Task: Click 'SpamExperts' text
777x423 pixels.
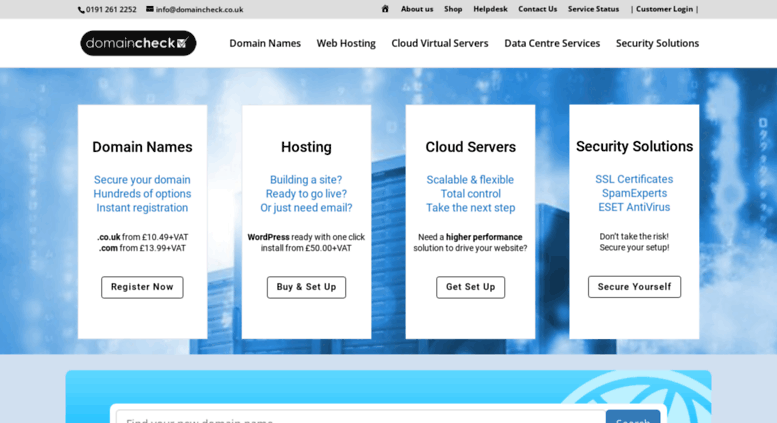Action: [x=634, y=193]
